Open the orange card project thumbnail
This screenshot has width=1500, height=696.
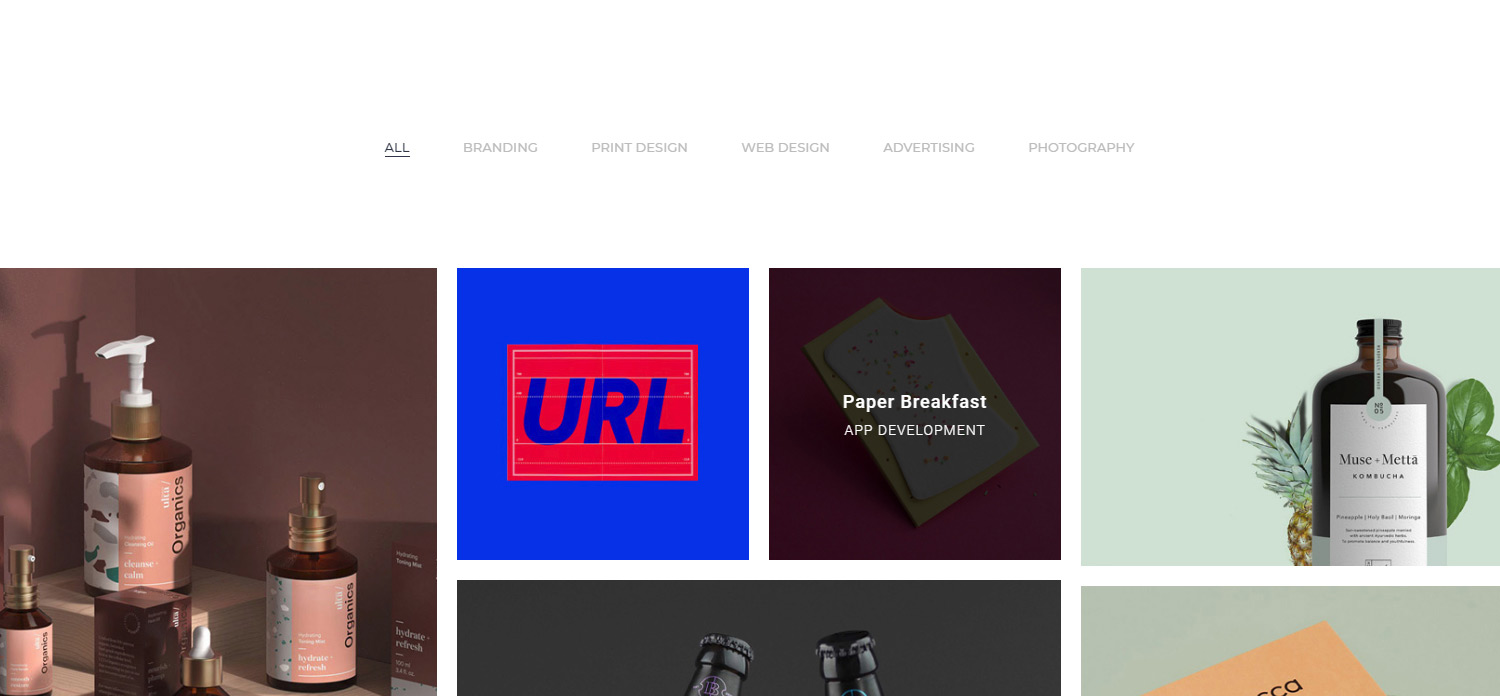1290,641
